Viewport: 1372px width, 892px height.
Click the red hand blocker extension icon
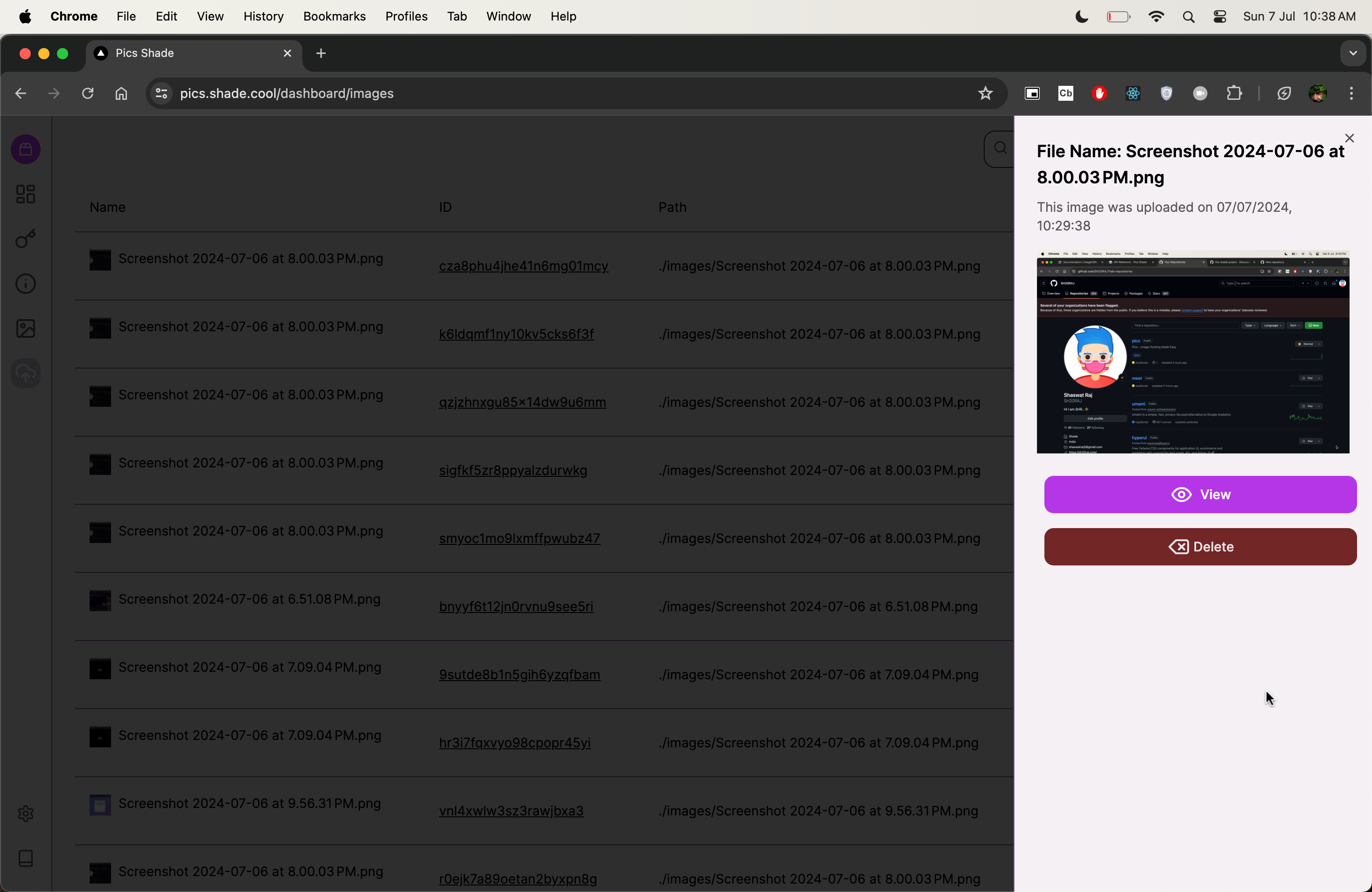[1099, 93]
